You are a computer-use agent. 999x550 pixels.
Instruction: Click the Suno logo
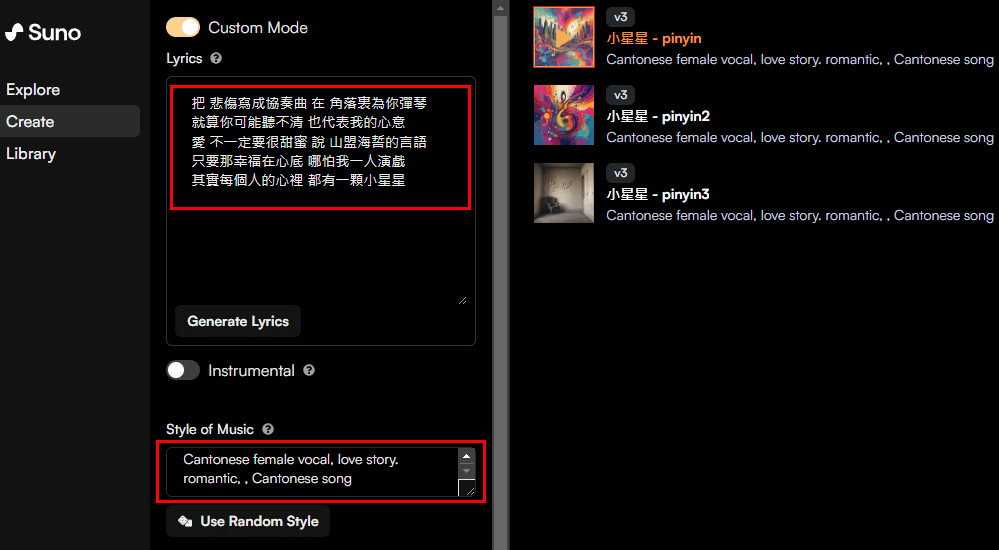point(43,32)
